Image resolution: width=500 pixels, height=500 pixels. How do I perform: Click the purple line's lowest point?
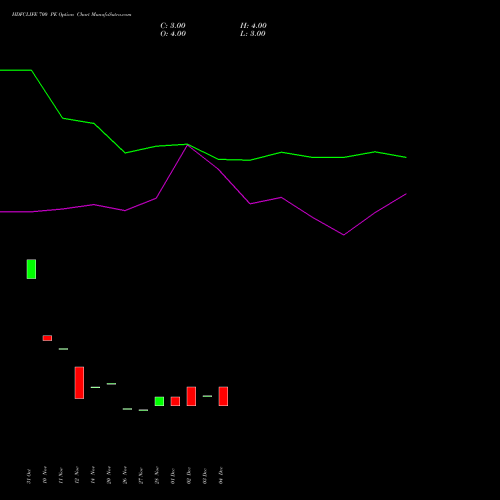pyautogui.click(x=344, y=235)
